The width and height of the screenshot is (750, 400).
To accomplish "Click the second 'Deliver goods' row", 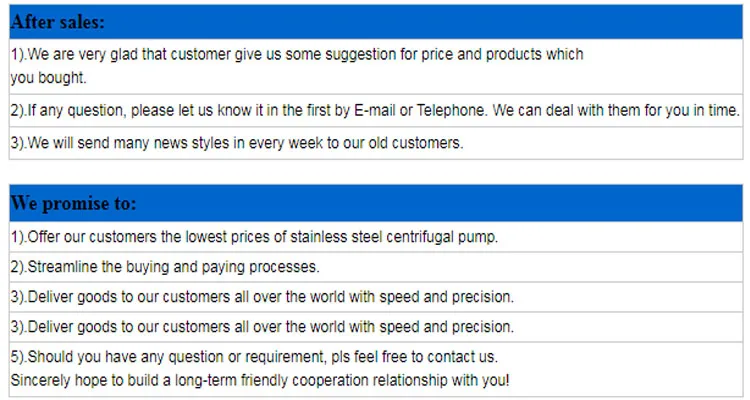I will click(x=262, y=327).
